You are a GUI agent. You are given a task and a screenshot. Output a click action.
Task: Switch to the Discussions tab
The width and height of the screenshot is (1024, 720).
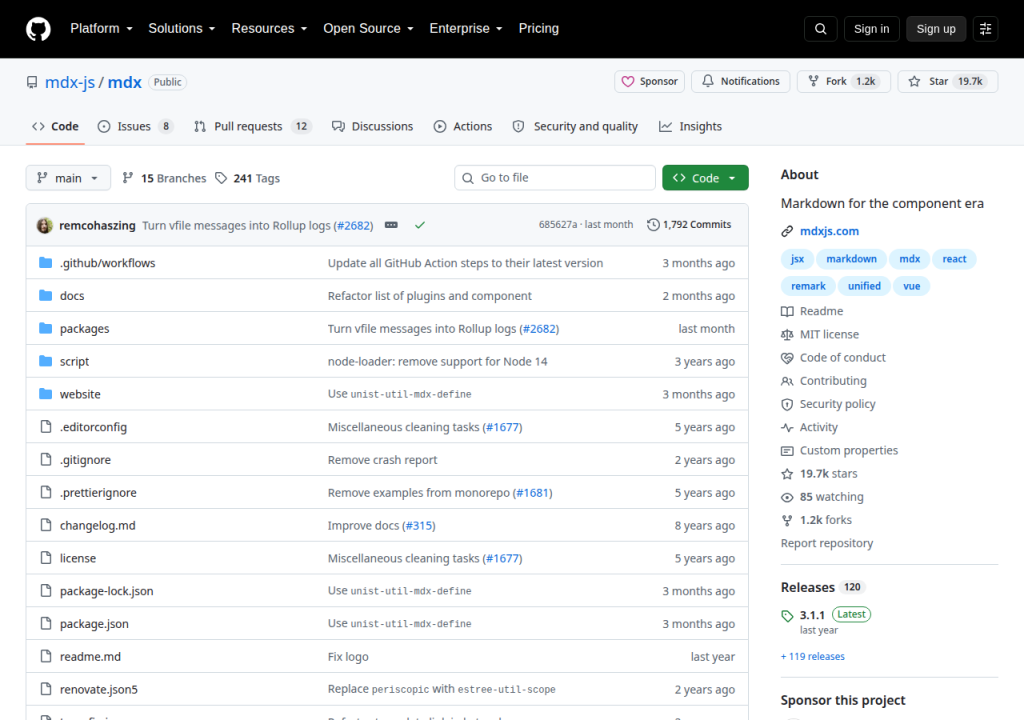pos(372,126)
